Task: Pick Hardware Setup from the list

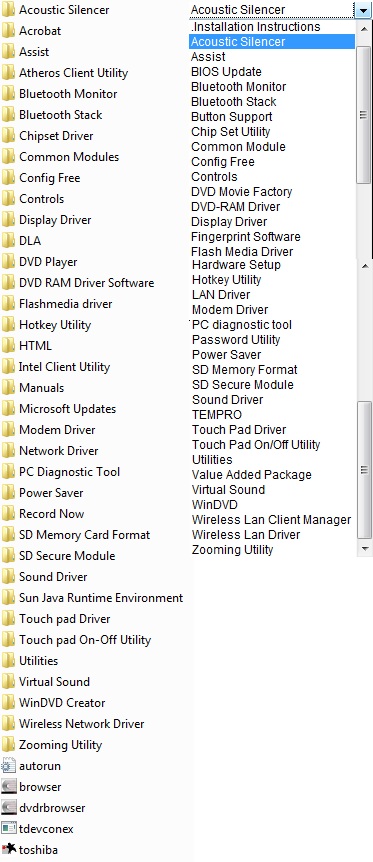Action: (x=236, y=264)
